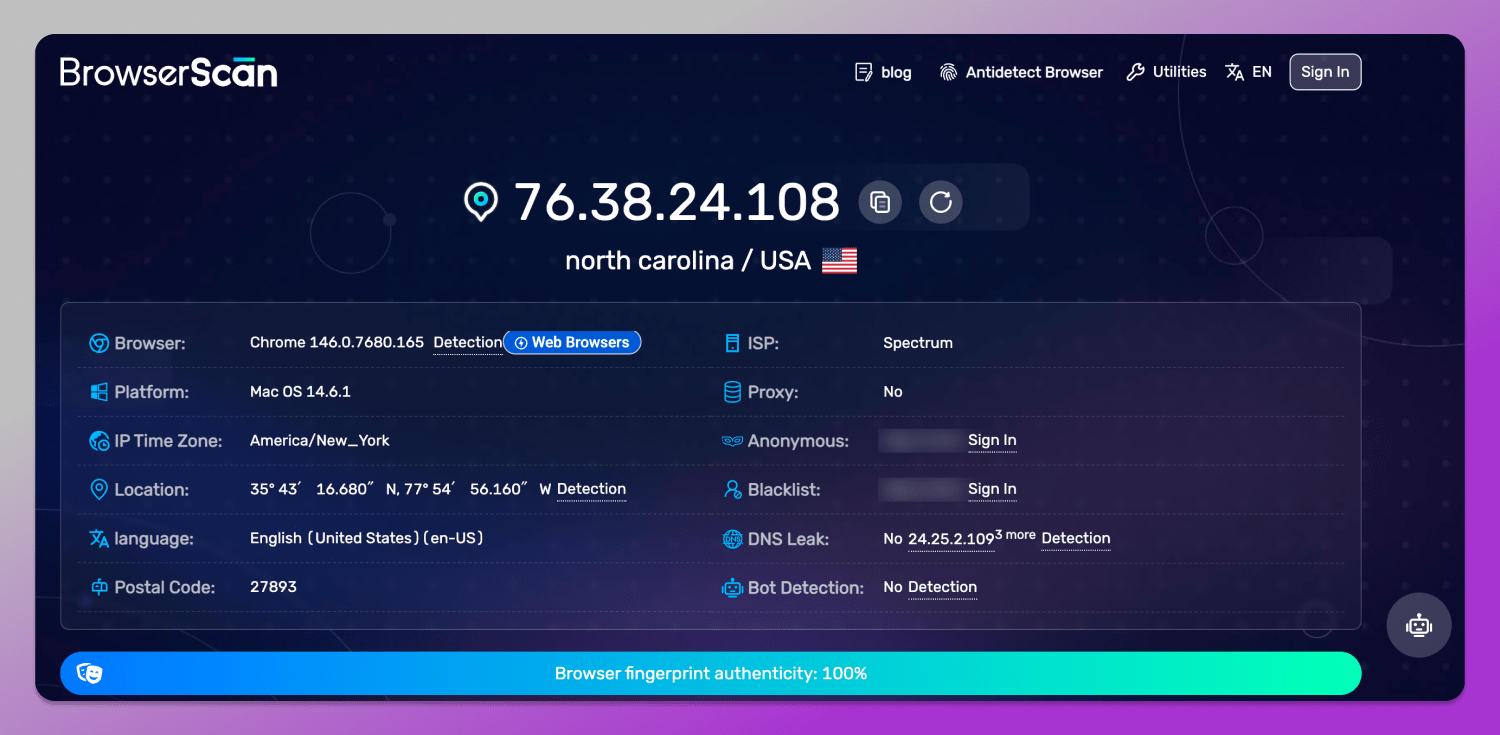The image size is (1500, 735).
Task: Copy the IP address 76.38.24.108
Action: (x=879, y=202)
